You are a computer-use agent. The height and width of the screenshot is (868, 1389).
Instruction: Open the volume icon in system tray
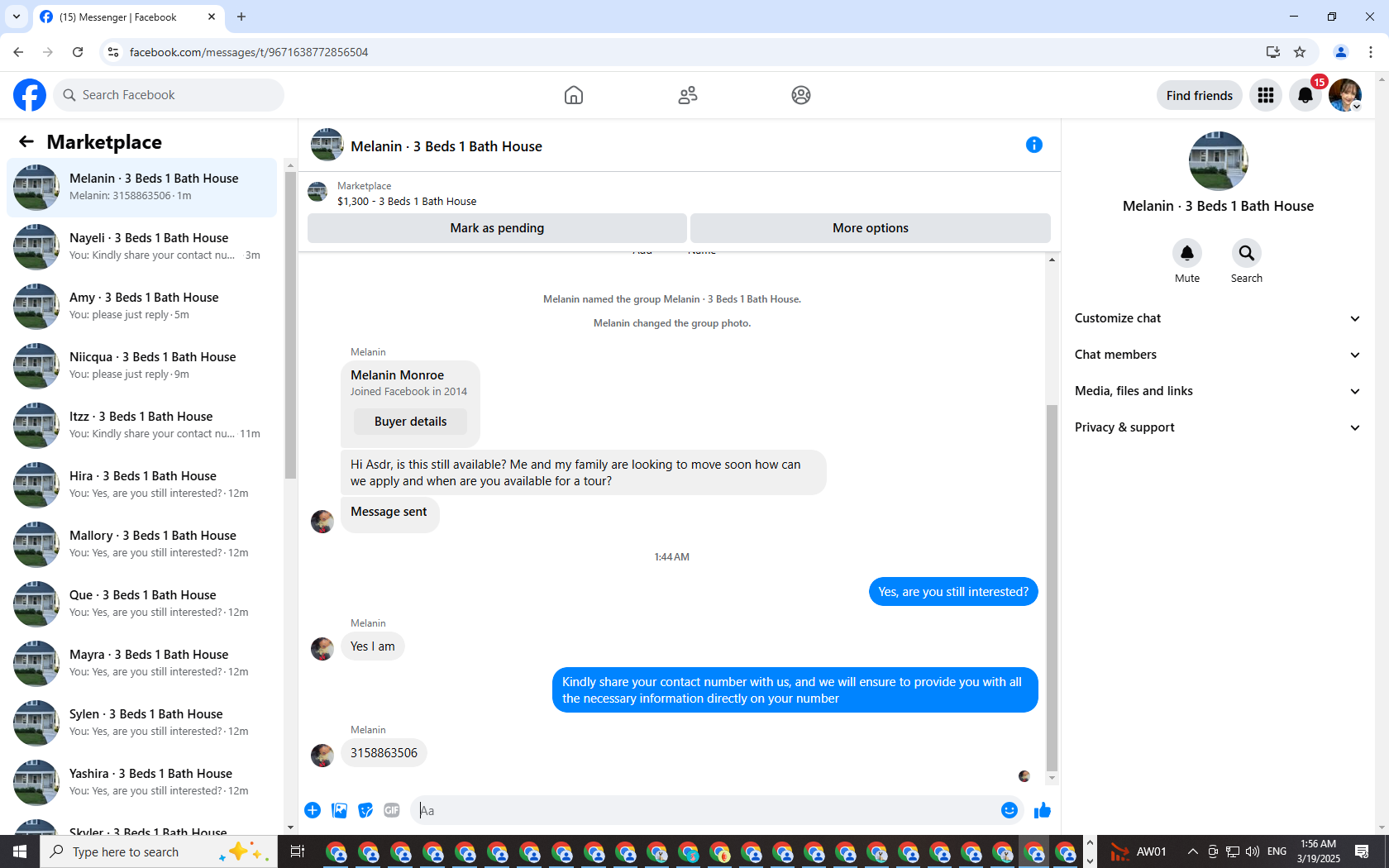point(1253,851)
